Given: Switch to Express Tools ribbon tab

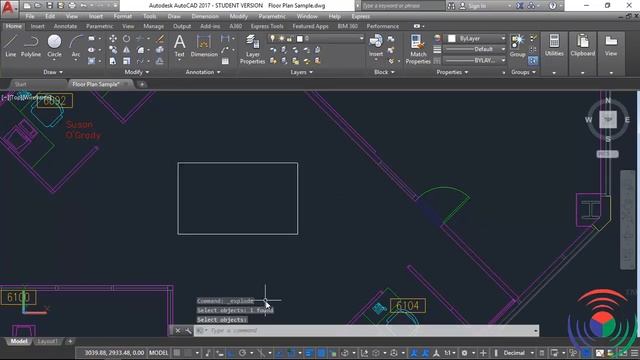Looking at the screenshot, I should click(267, 26).
